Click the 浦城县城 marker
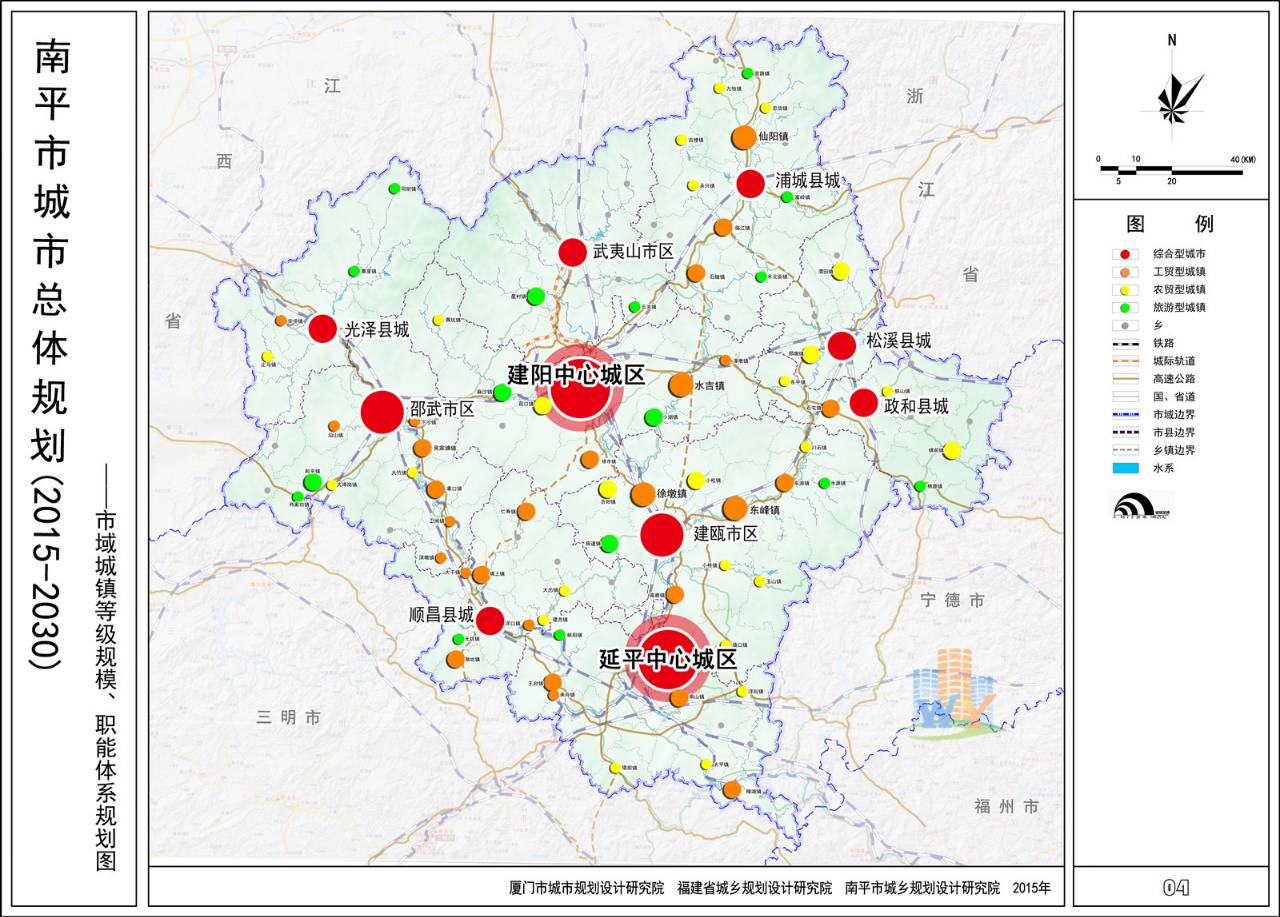The image size is (1280, 917). click(x=749, y=184)
